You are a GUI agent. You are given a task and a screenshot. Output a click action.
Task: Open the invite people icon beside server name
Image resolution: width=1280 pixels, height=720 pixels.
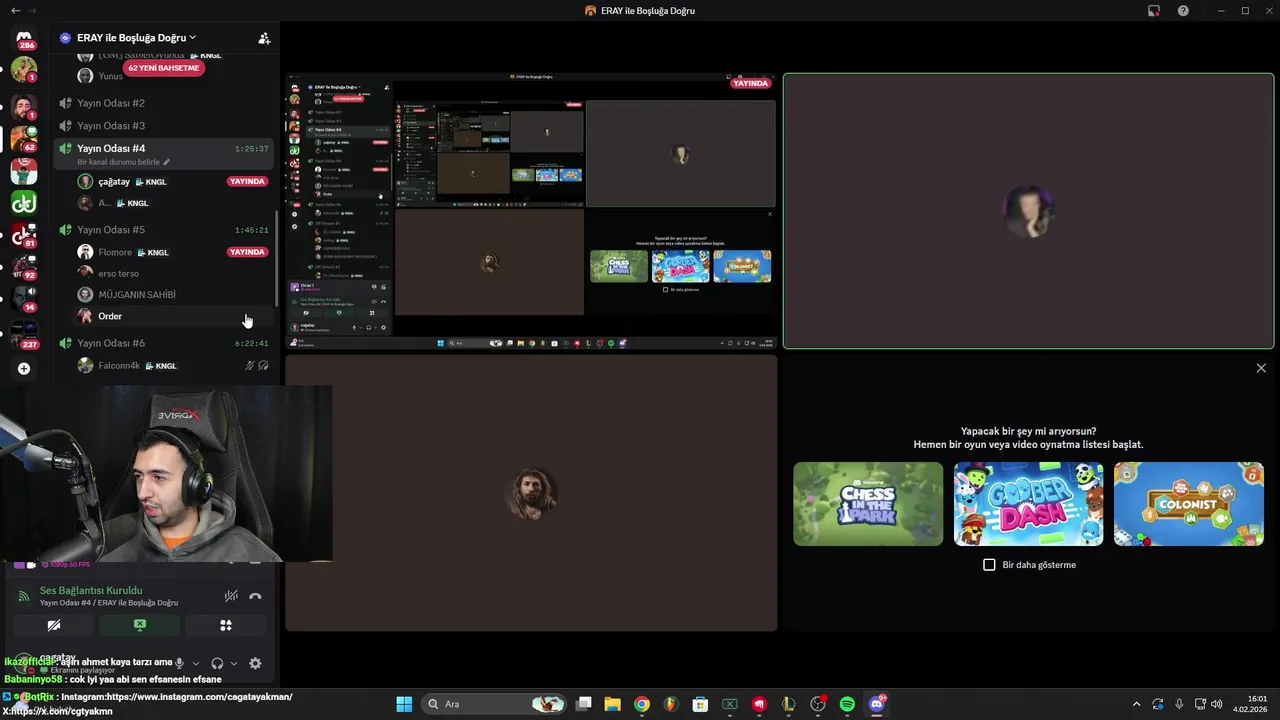tap(264, 38)
